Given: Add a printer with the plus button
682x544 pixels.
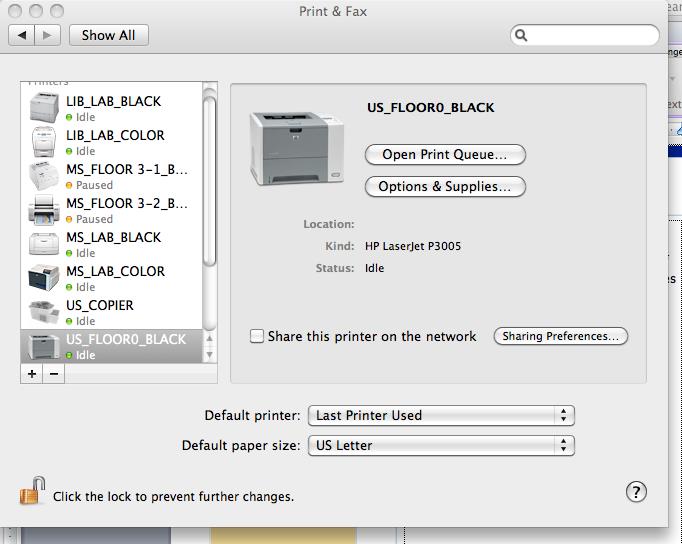Looking at the screenshot, I should click(x=32, y=374).
